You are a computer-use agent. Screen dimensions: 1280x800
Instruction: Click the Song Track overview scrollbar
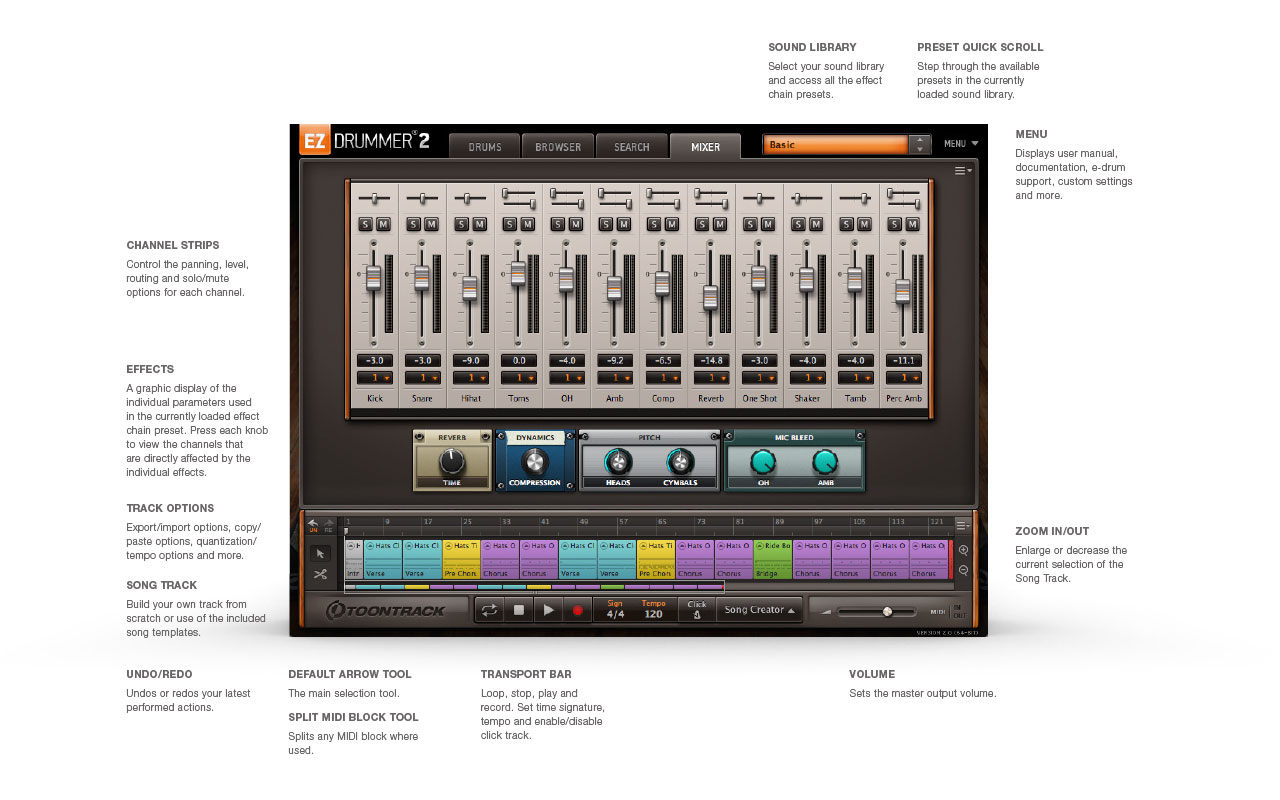[534, 587]
